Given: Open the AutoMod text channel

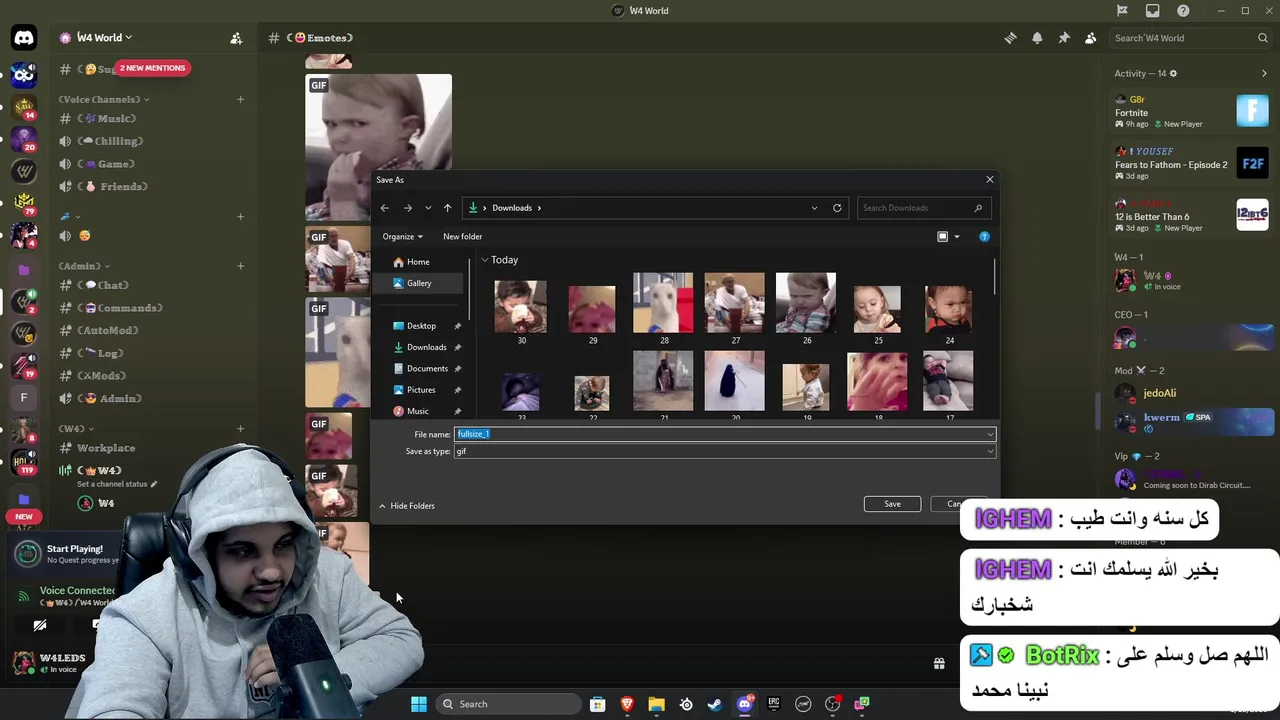Looking at the screenshot, I should click(x=107, y=331).
